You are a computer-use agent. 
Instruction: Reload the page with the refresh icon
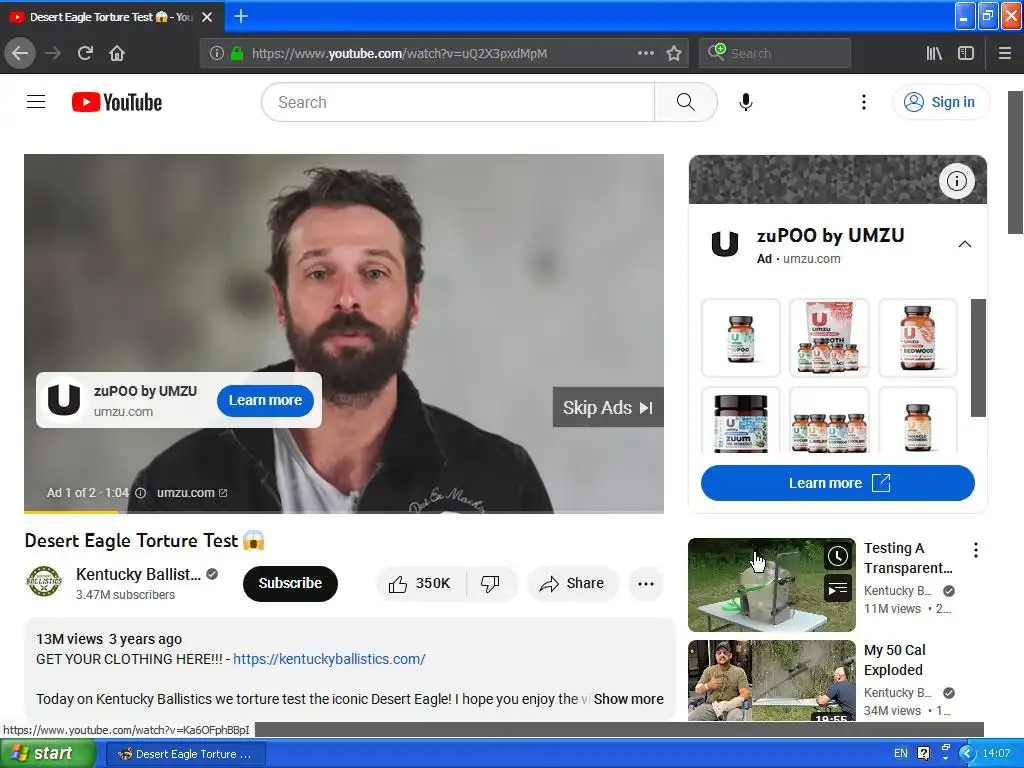click(85, 54)
